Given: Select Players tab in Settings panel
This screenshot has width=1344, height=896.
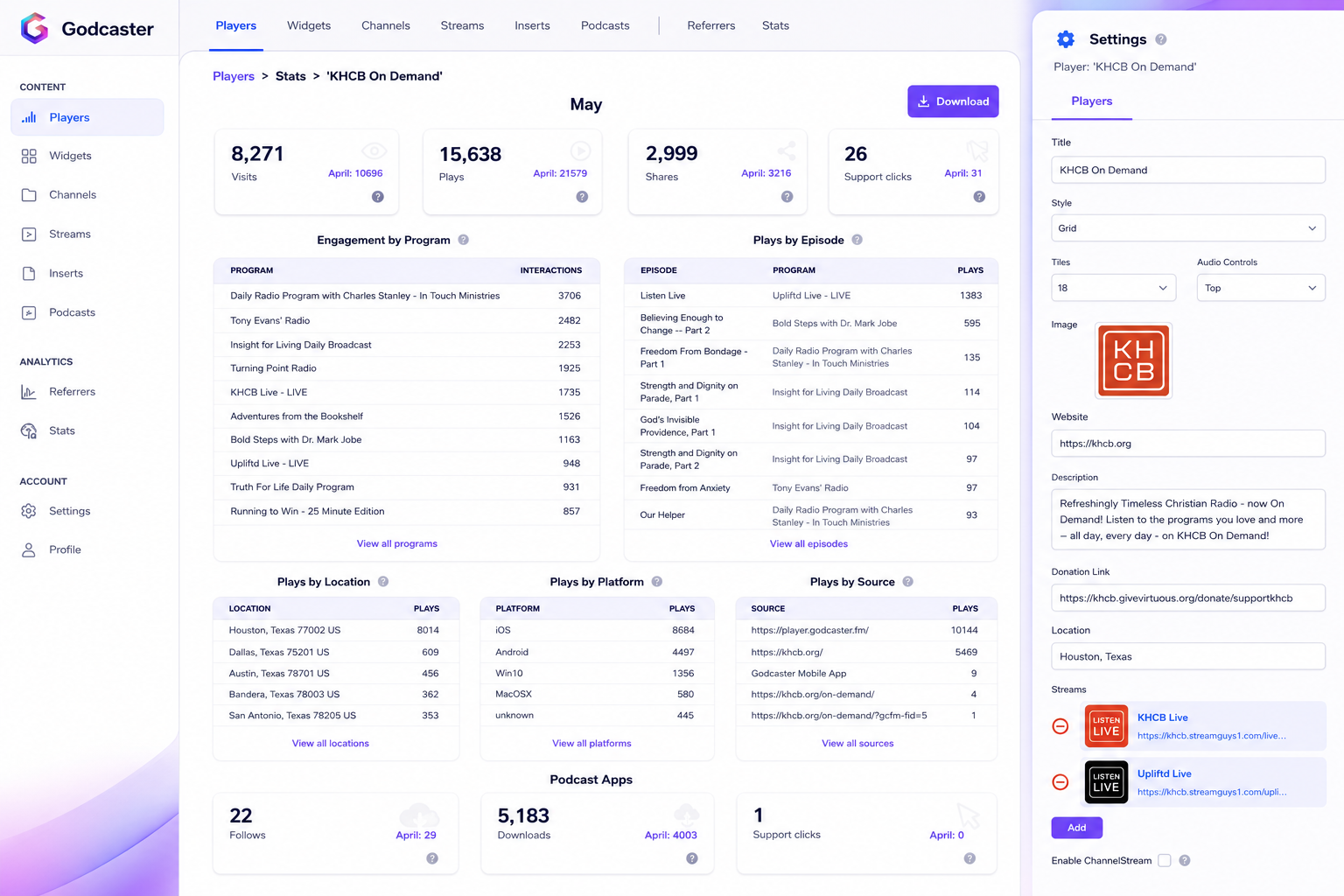Looking at the screenshot, I should pyautogui.click(x=1092, y=101).
